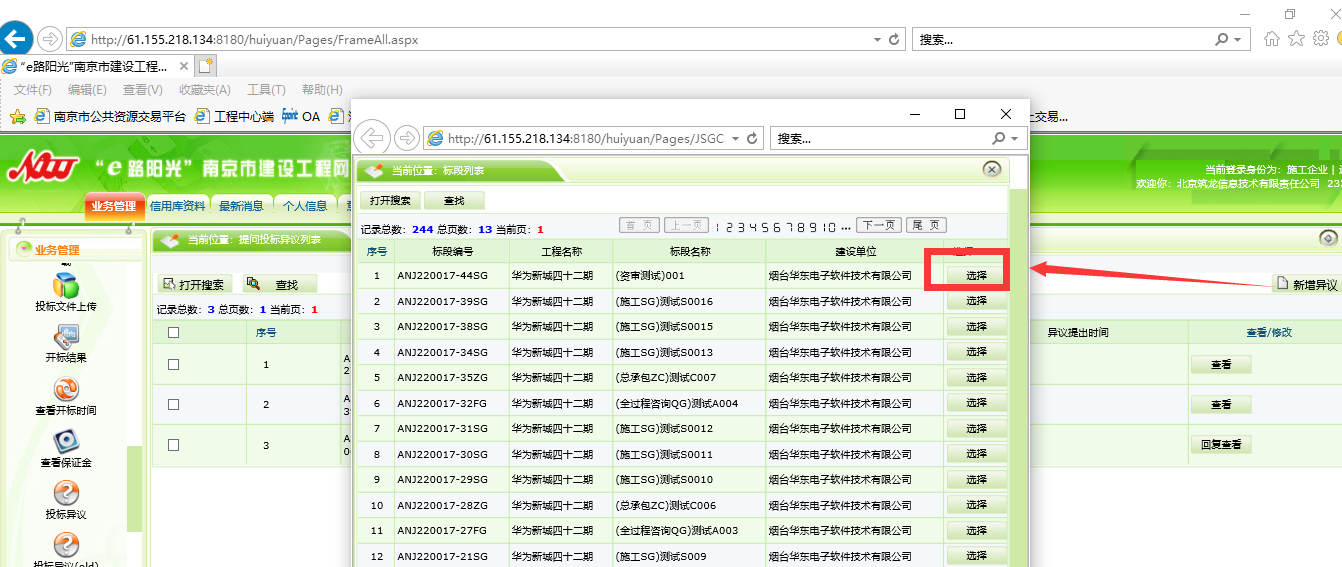The width and height of the screenshot is (1342, 567).
Task: Open OA favorite link
Action: 301,116
